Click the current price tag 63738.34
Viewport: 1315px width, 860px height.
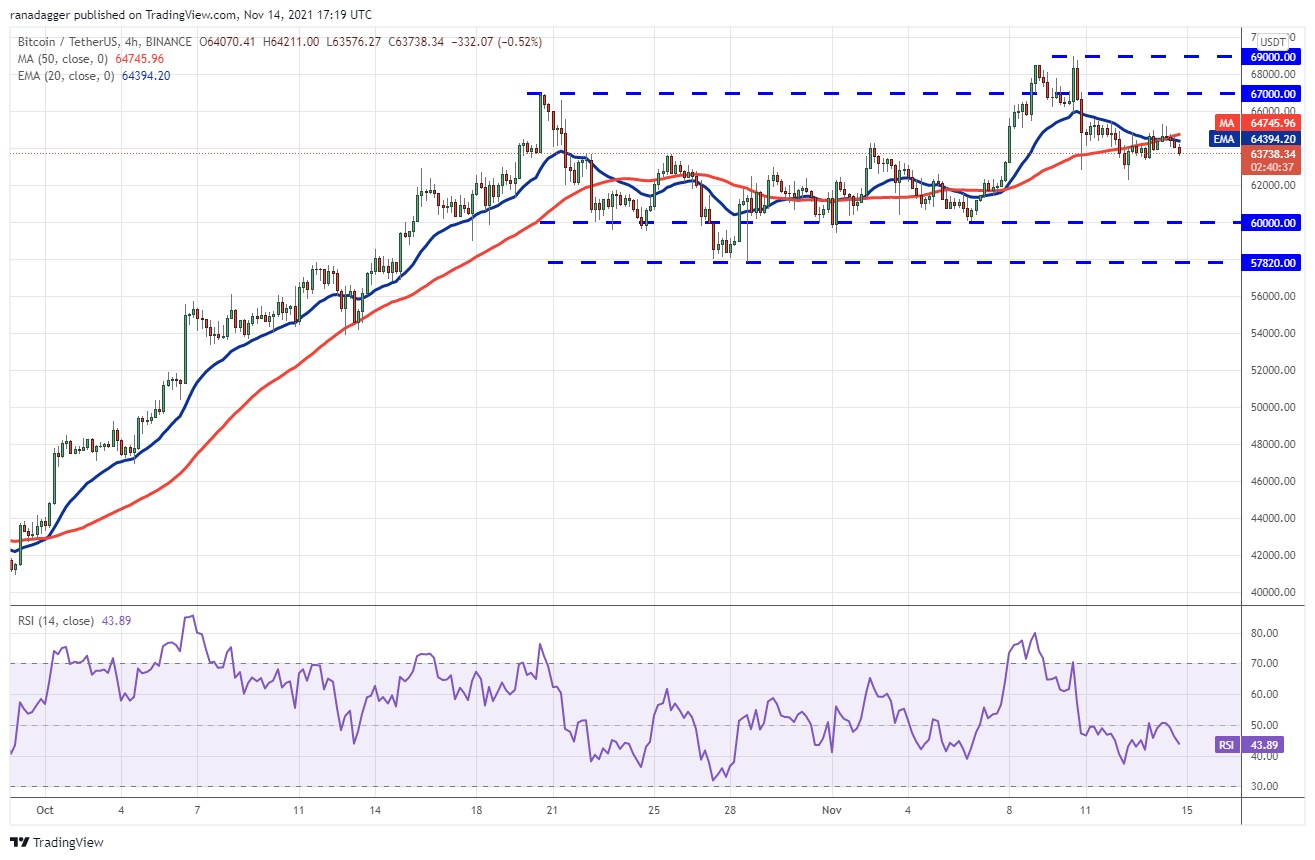[1272, 154]
